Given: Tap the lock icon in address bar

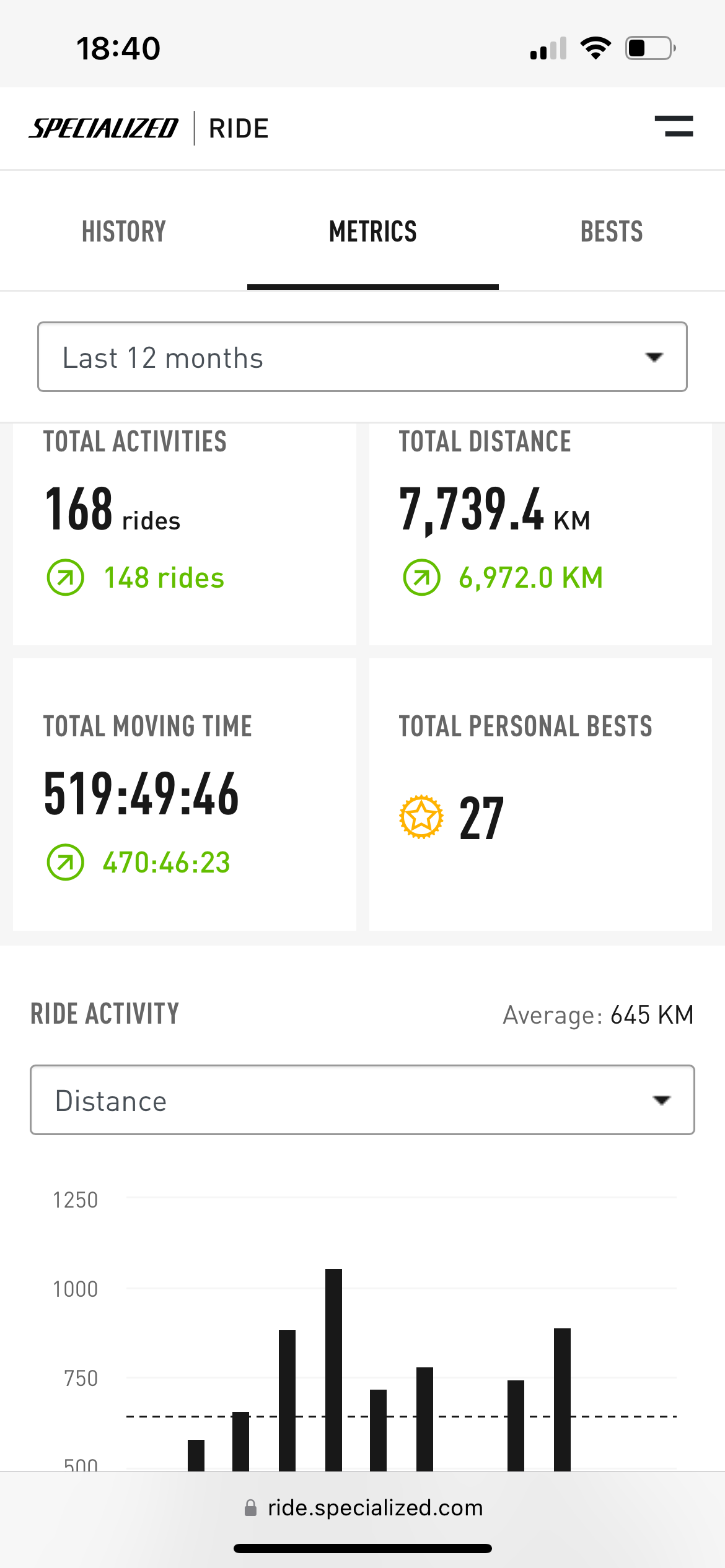Looking at the screenshot, I should tap(250, 1507).
